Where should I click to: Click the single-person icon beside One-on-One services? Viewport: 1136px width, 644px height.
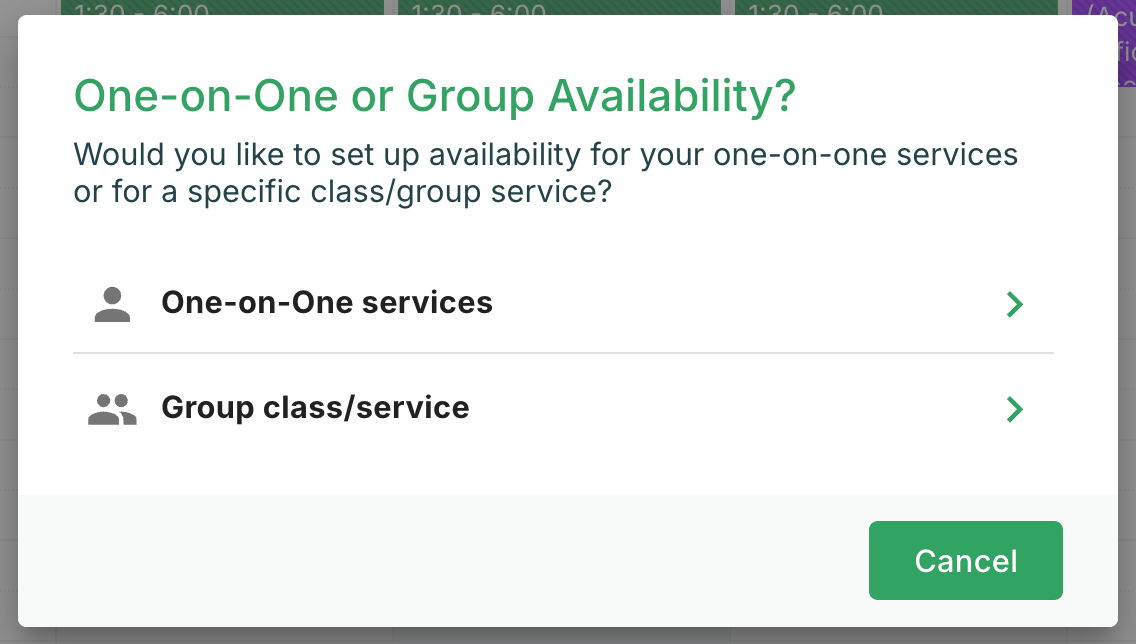[112, 304]
